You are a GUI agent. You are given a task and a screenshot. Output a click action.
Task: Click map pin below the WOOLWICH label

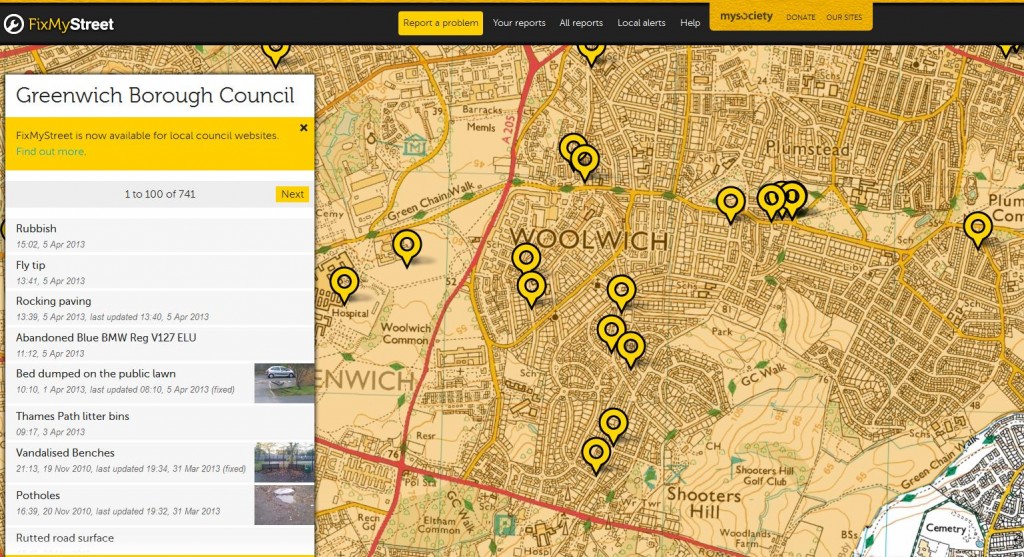pos(621,292)
